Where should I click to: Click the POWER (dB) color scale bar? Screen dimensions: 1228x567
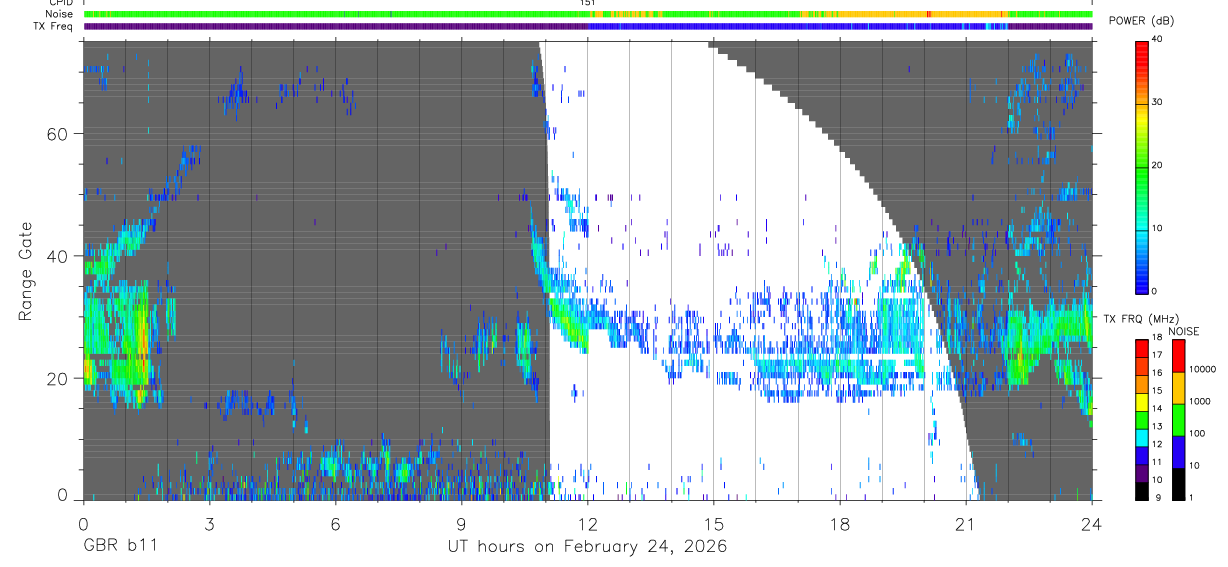click(1142, 166)
